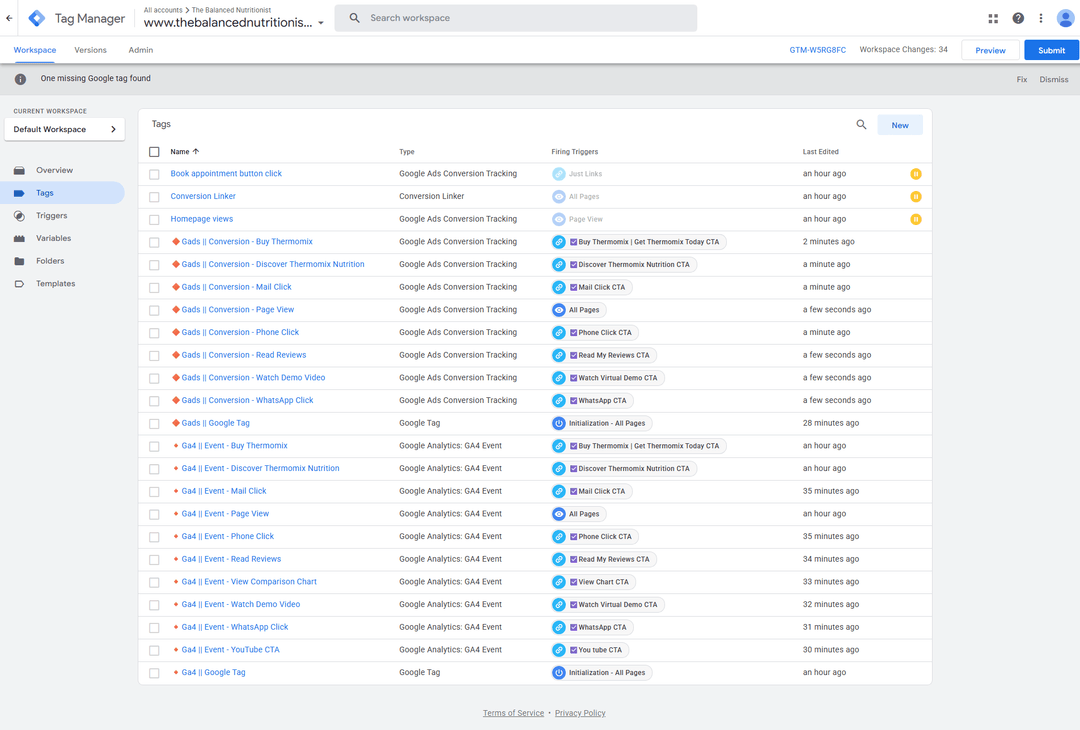
Task: Click New to create a tag
Action: pyautogui.click(x=900, y=125)
